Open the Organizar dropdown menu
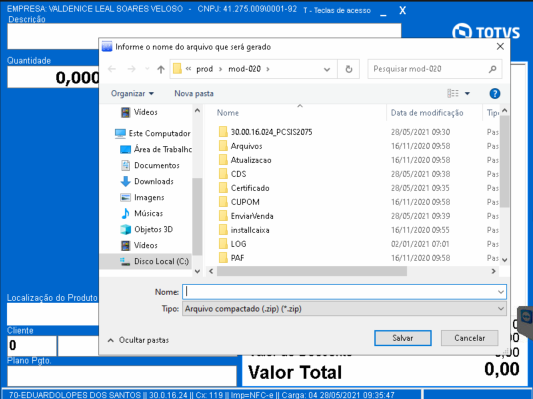This screenshot has width=533, height=399. coord(132,93)
